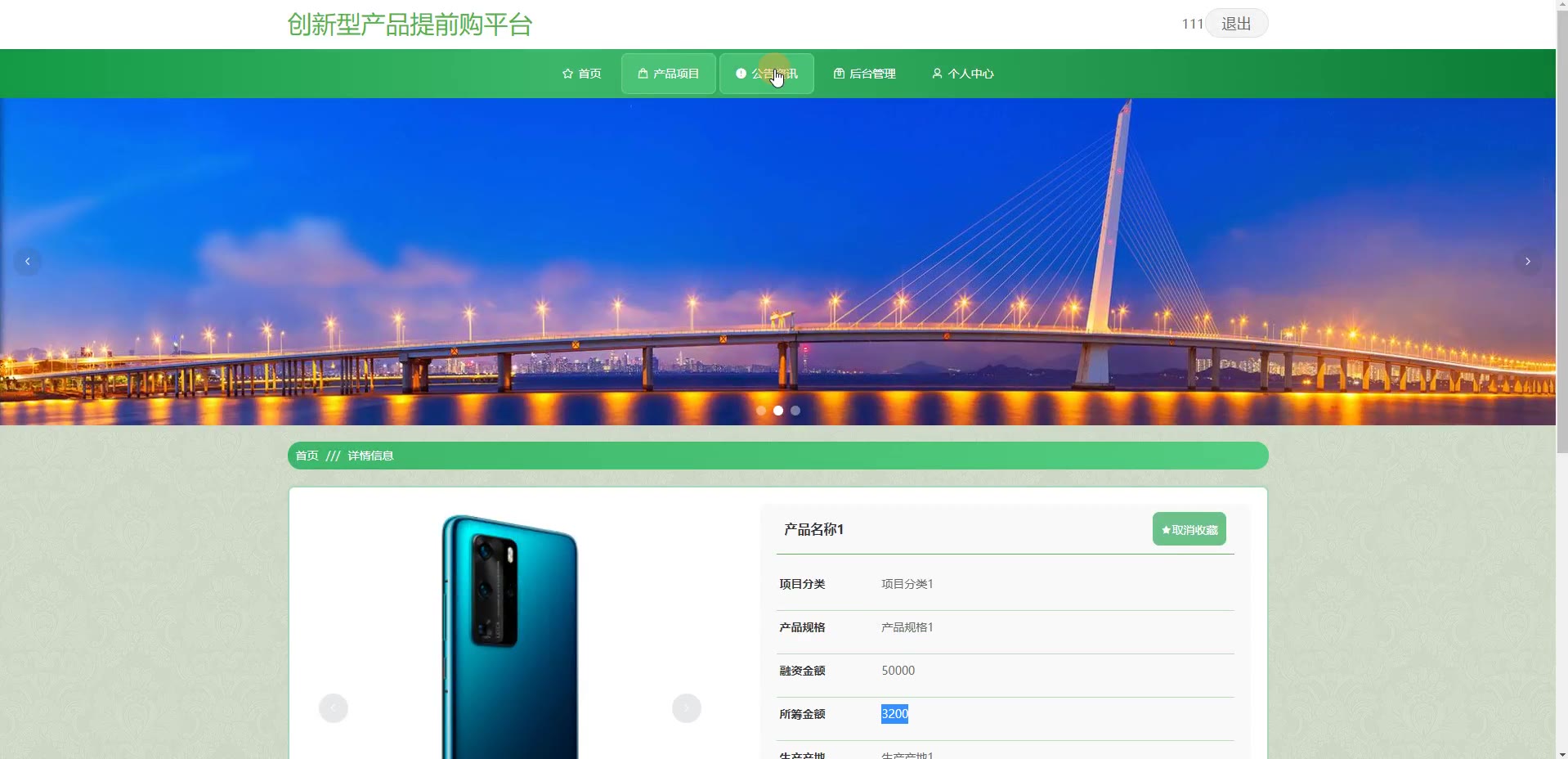Click the 后台管理 icon in navbar
Screen dimensions: 1568x759
pyautogui.click(x=839, y=74)
